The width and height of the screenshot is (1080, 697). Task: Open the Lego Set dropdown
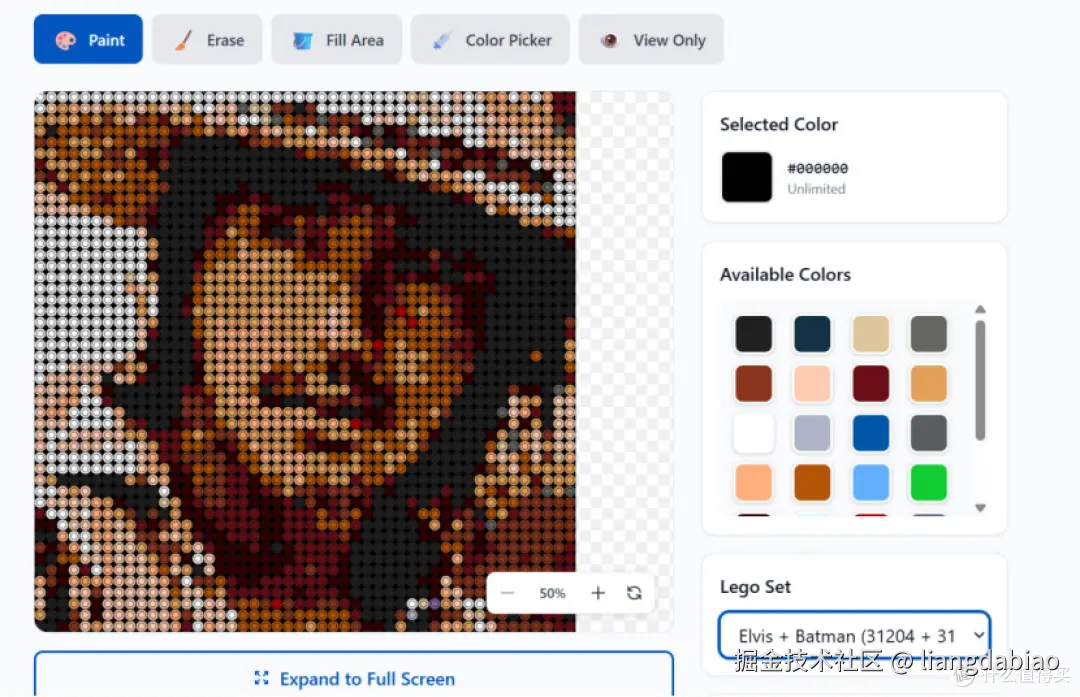[854, 636]
